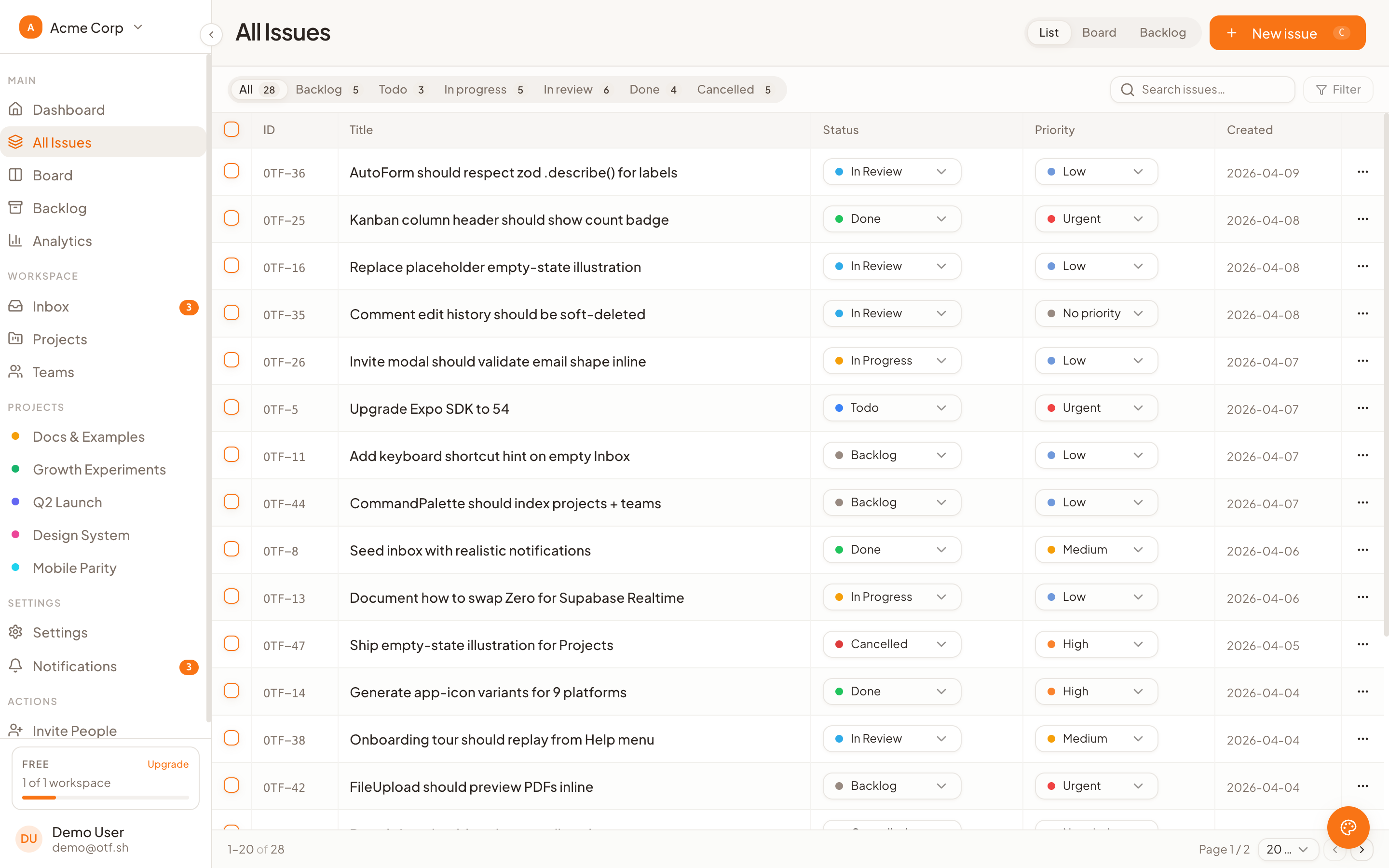
Task: Open row actions menu for OTF-5
Action: click(1362, 407)
